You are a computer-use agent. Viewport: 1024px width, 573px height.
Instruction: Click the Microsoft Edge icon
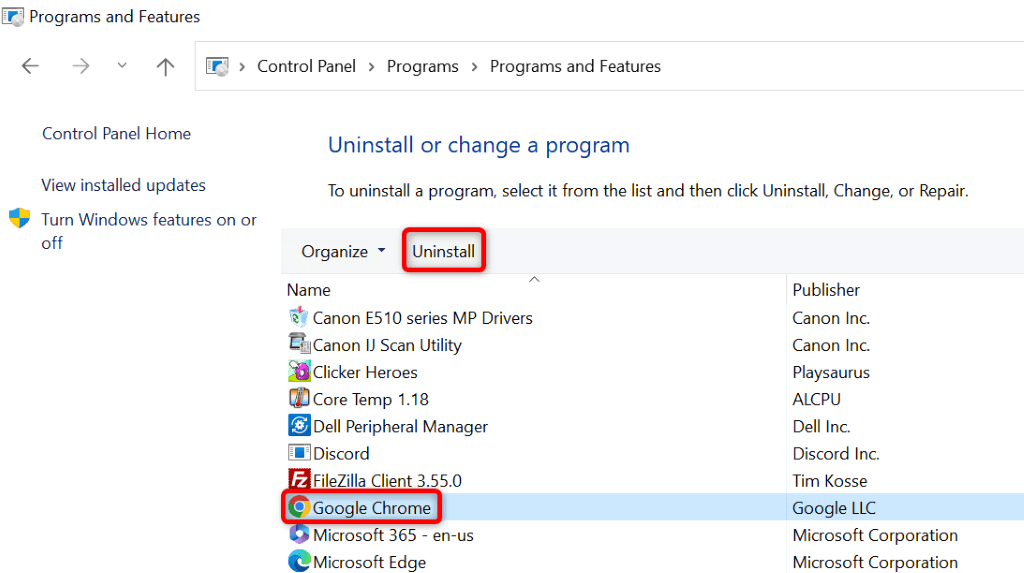(x=298, y=562)
